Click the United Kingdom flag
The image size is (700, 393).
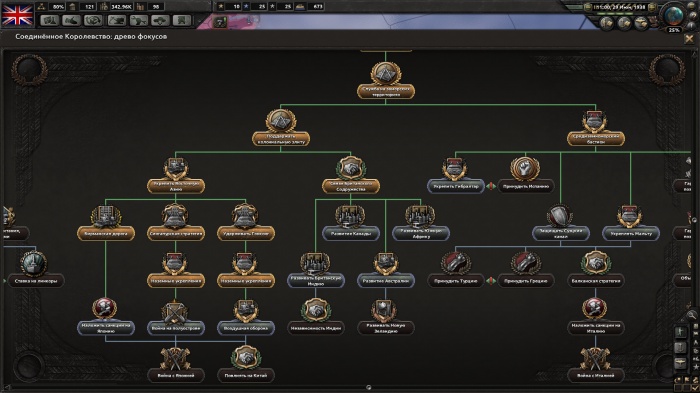pos(18,15)
